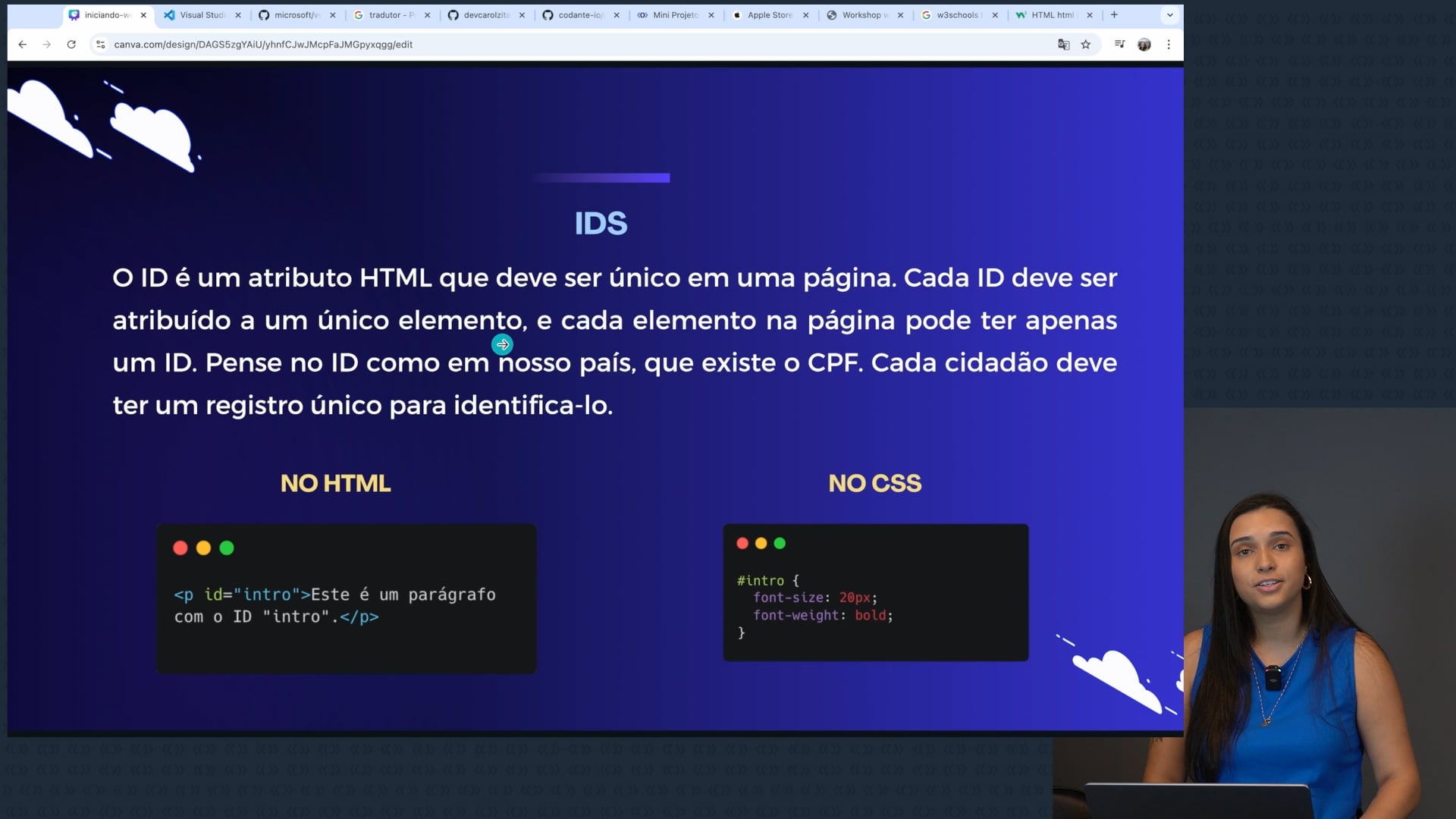This screenshot has width=1456, height=819.
Task: Open site information icon in address bar
Action: (101, 45)
